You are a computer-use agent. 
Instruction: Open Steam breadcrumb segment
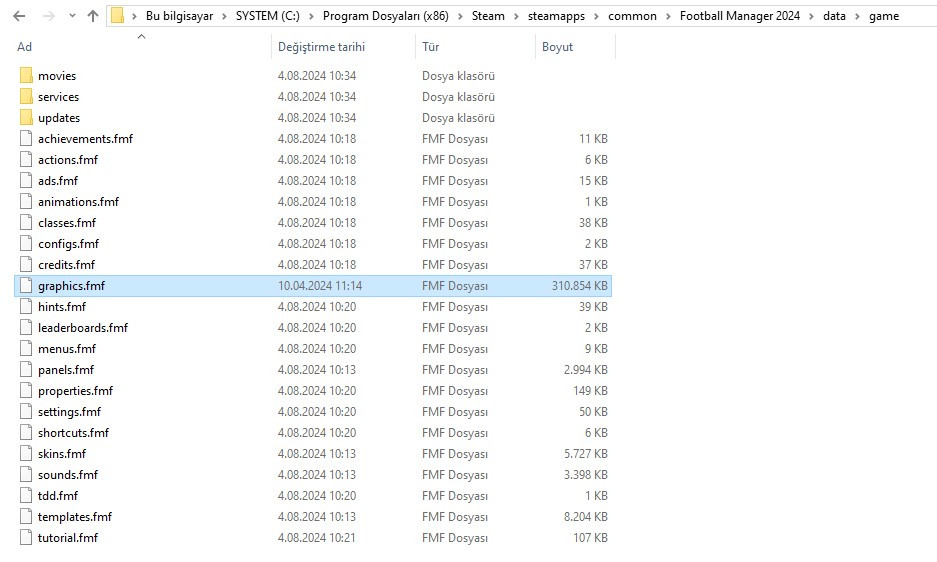tap(488, 16)
